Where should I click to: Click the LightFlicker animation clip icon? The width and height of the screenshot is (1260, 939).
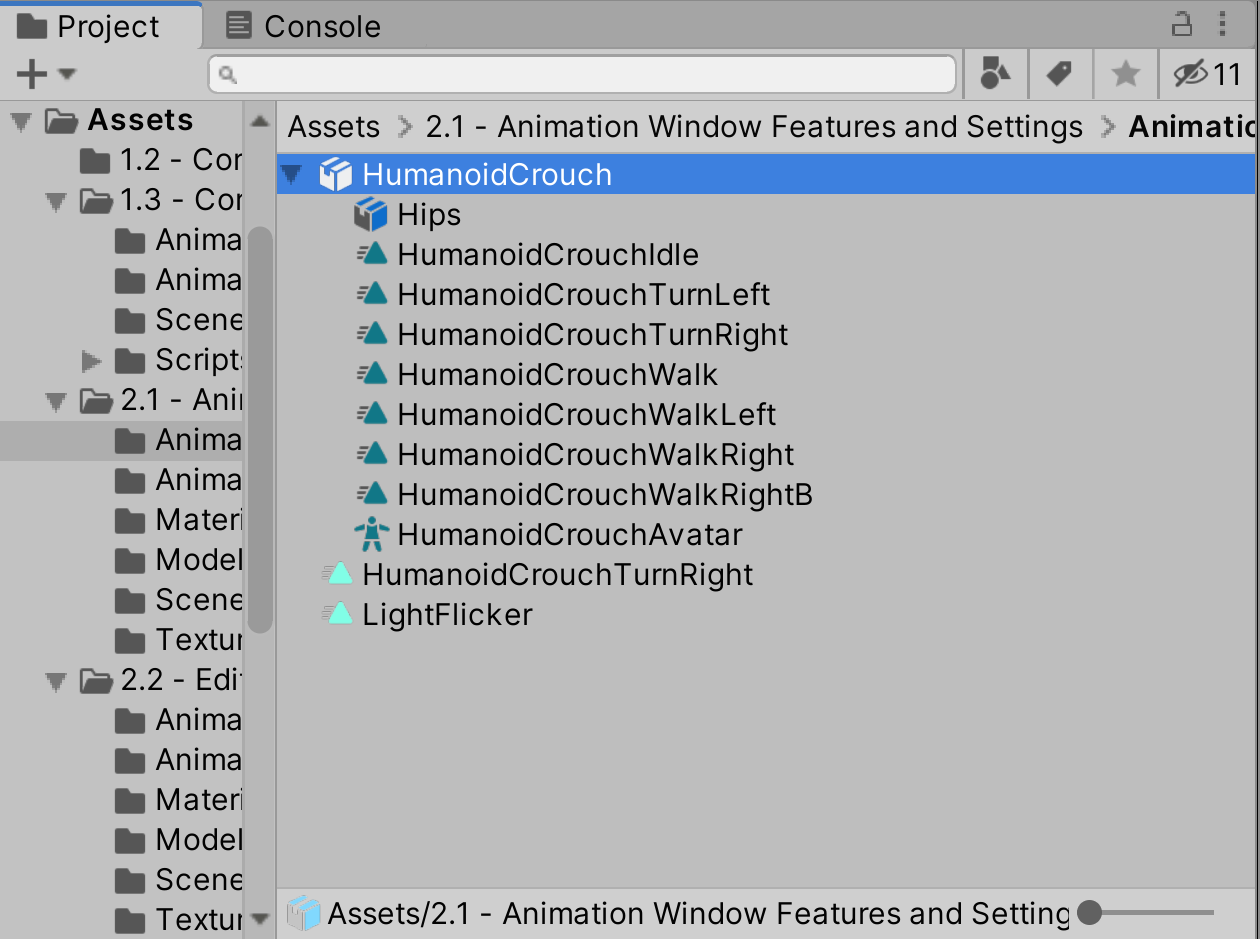coord(338,614)
